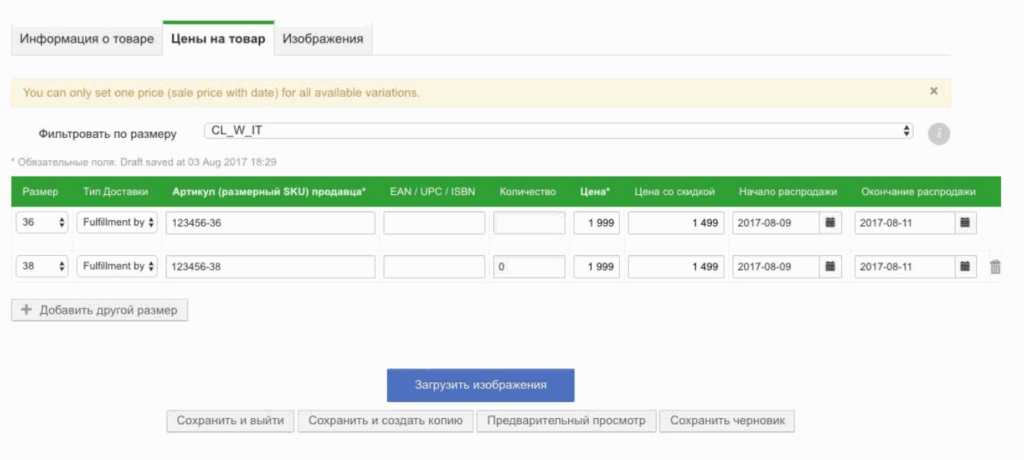Delete the size 38 row with trash icon
This screenshot has height=460, width=1024.
click(x=995, y=267)
